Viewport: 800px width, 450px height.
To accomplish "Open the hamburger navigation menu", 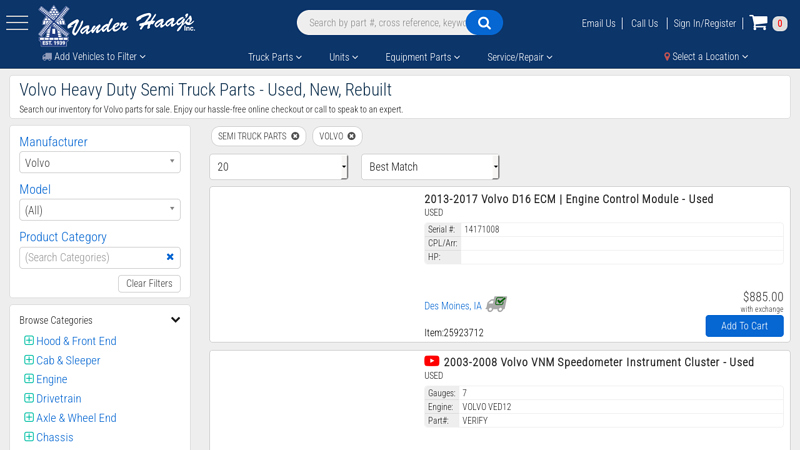I will click(17, 23).
